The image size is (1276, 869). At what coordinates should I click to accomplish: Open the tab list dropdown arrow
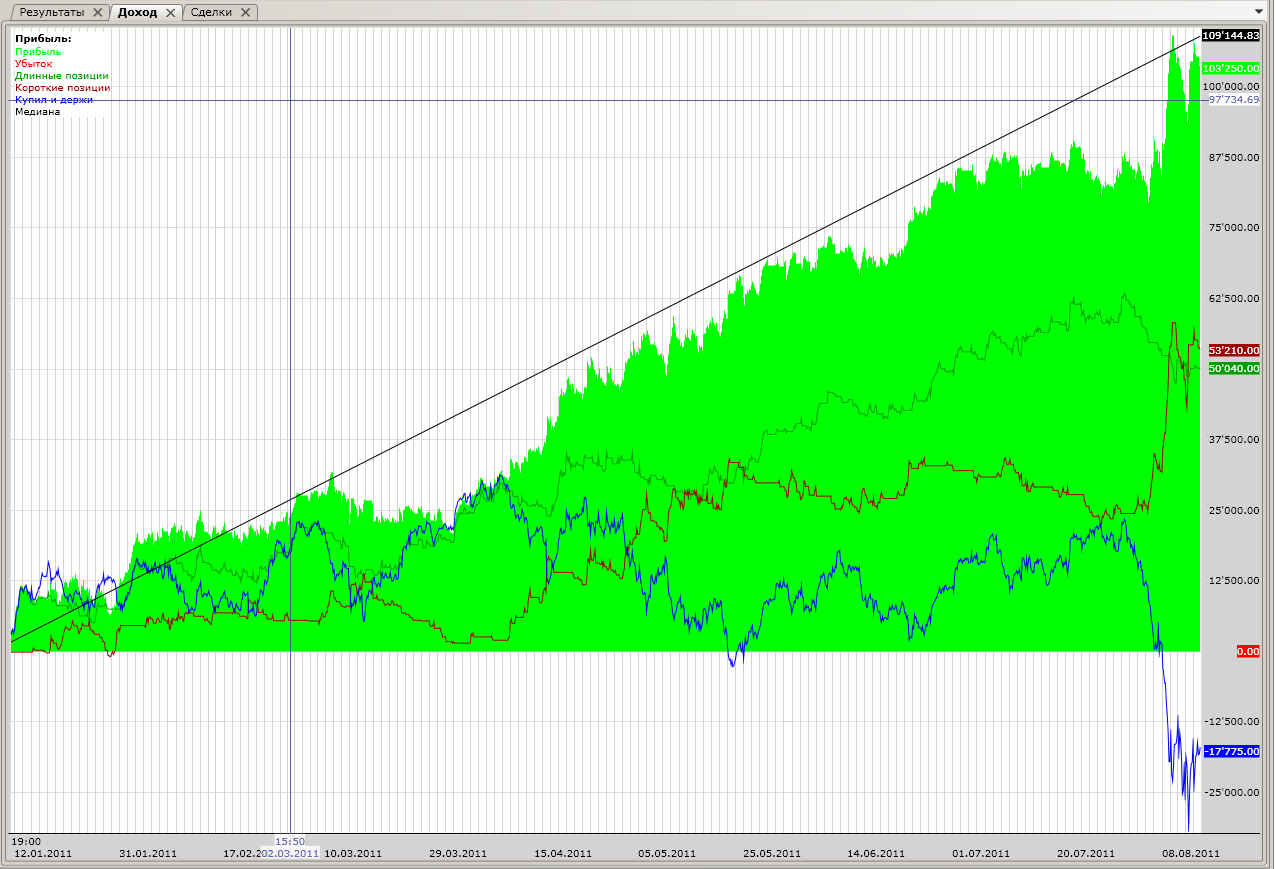[x=1258, y=12]
